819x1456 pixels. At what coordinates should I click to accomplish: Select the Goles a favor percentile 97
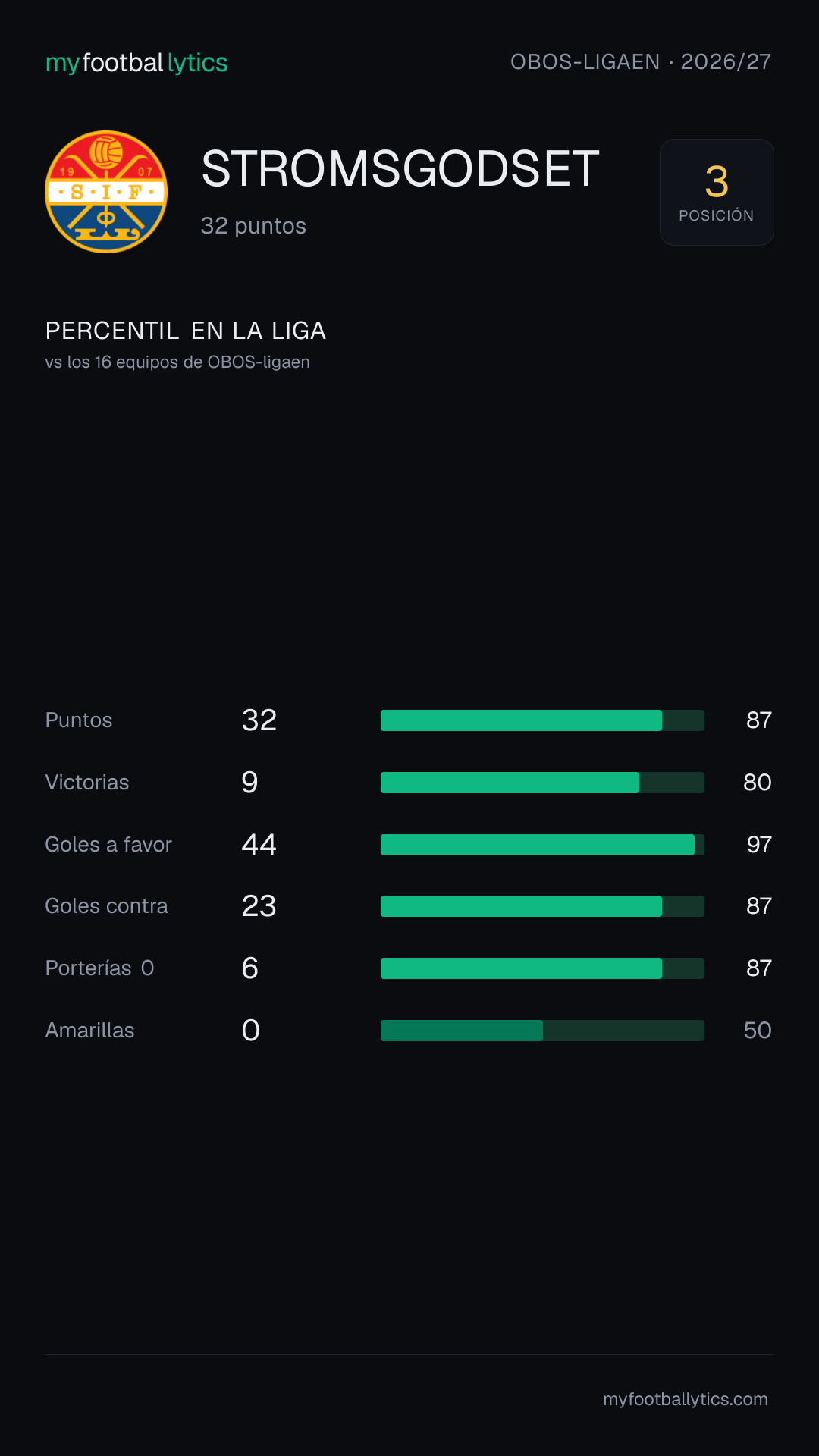click(x=759, y=845)
